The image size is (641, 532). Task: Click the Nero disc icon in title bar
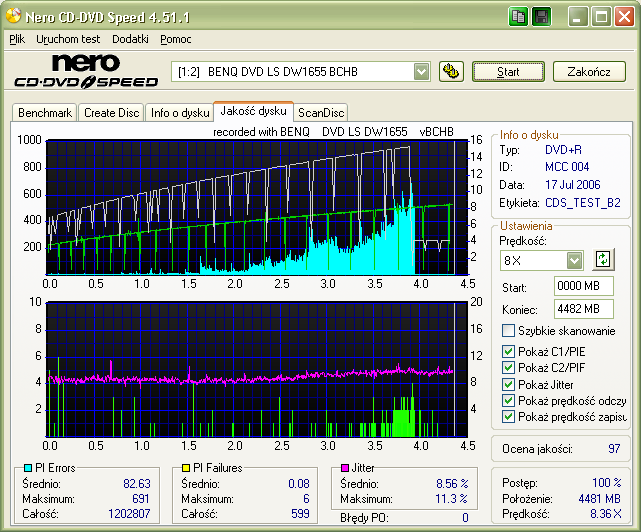tap(13, 16)
